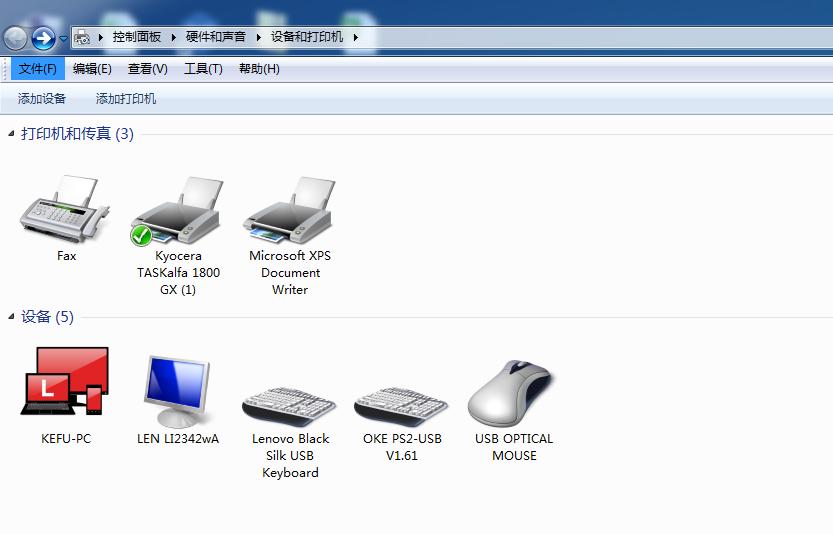The image size is (833, 534).
Task: Click 硬件和声音 in the address bar
Action: 215,37
